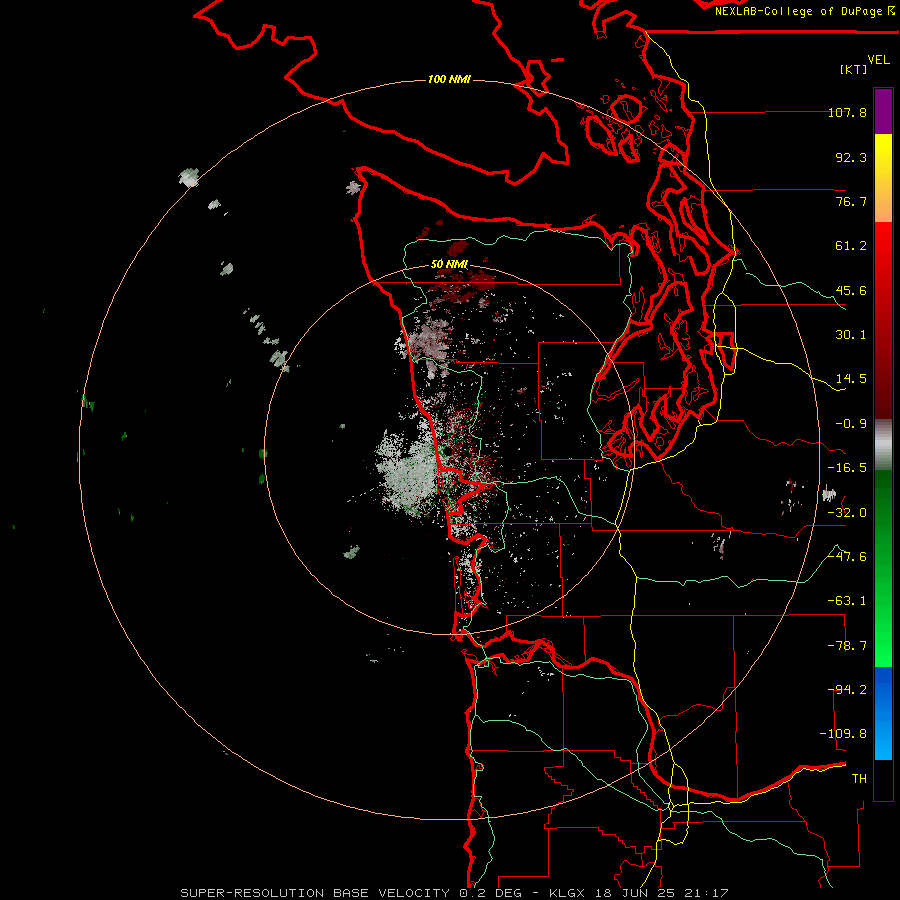
Task: Click the [KT] units label
Action: point(854,69)
